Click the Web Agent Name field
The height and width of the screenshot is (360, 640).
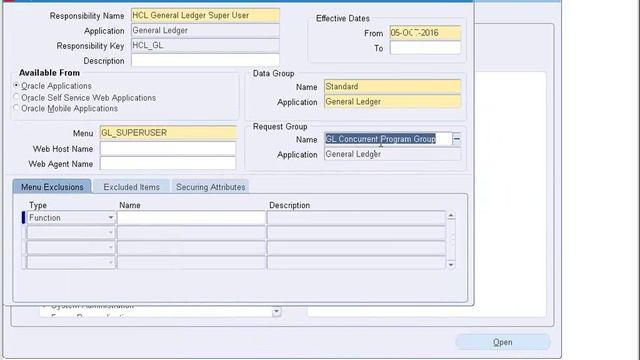(168, 164)
